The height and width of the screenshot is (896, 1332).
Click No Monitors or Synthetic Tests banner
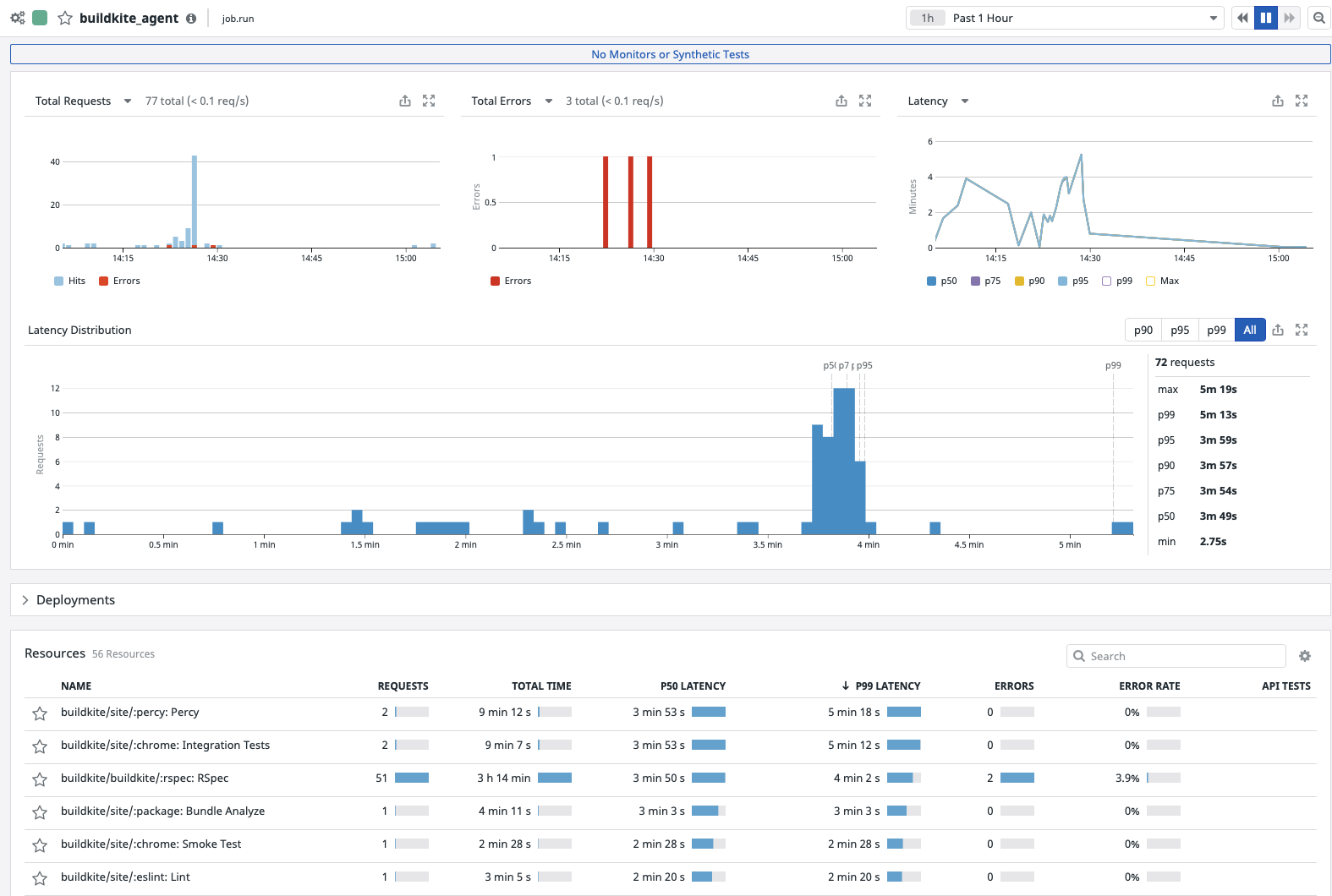click(670, 54)
